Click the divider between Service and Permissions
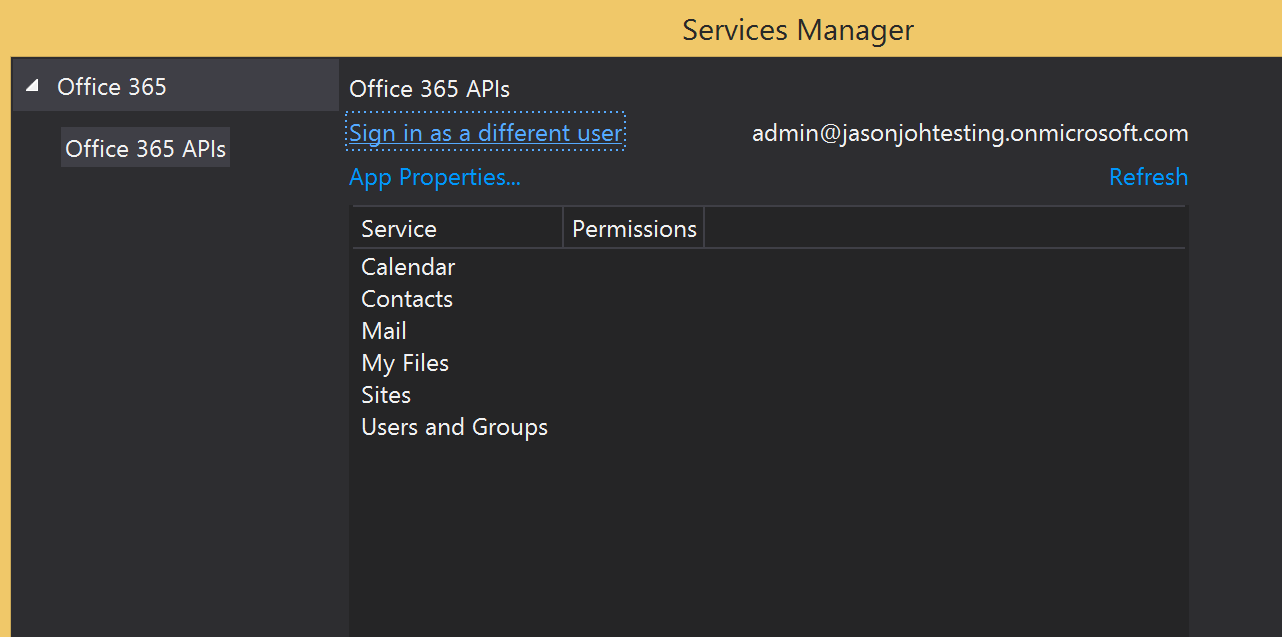This screenshot has width=1282, height=637. point(563,229)
